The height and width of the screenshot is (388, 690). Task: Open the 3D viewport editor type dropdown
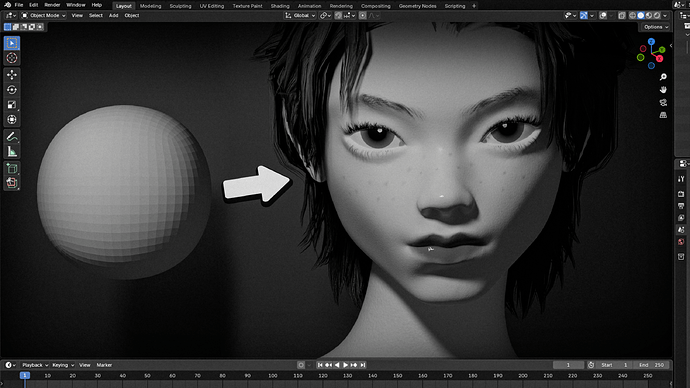coord(11,15)
